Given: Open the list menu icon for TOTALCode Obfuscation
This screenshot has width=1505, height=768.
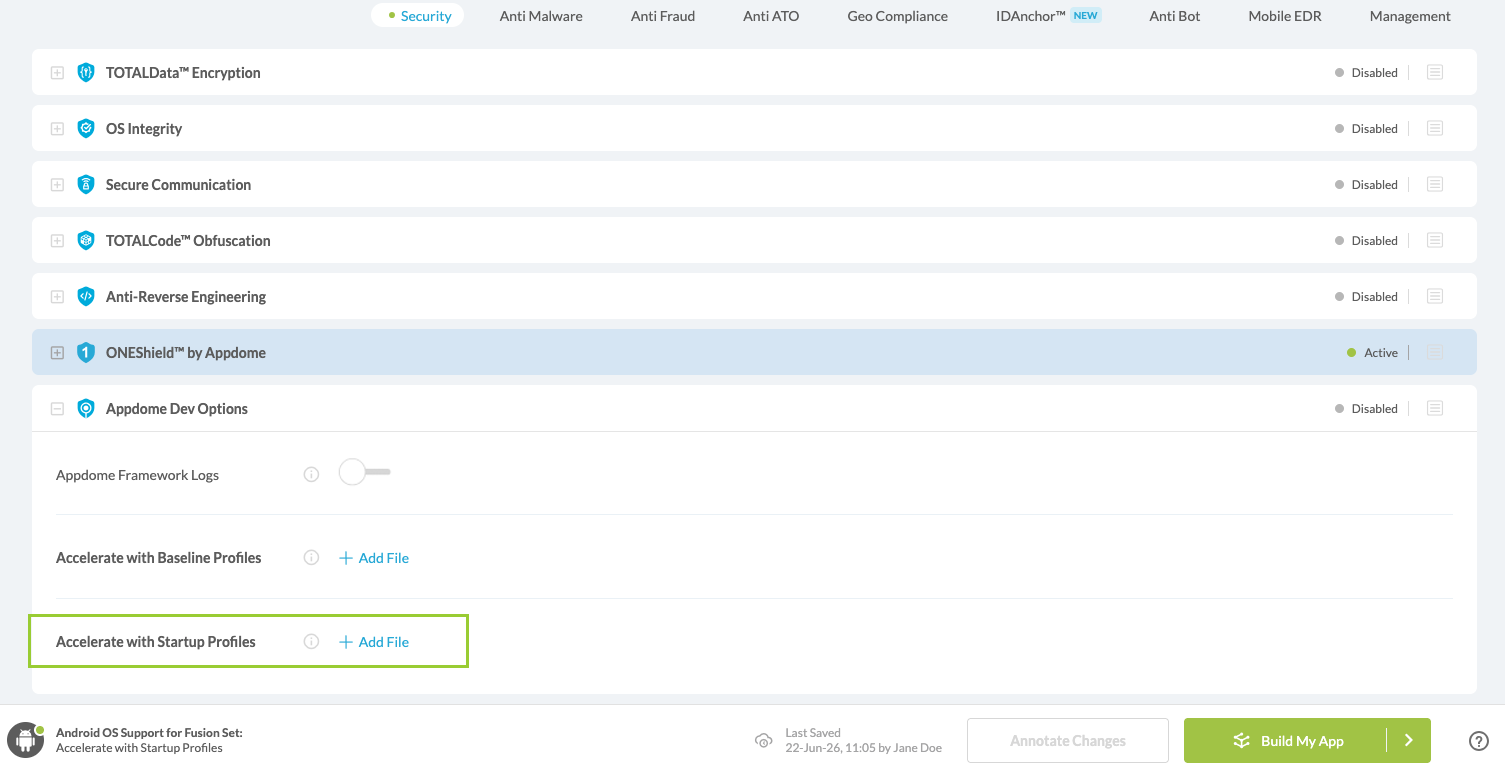Looking at the screenshot, I should pyautogui.click(x=1435, y=240).
